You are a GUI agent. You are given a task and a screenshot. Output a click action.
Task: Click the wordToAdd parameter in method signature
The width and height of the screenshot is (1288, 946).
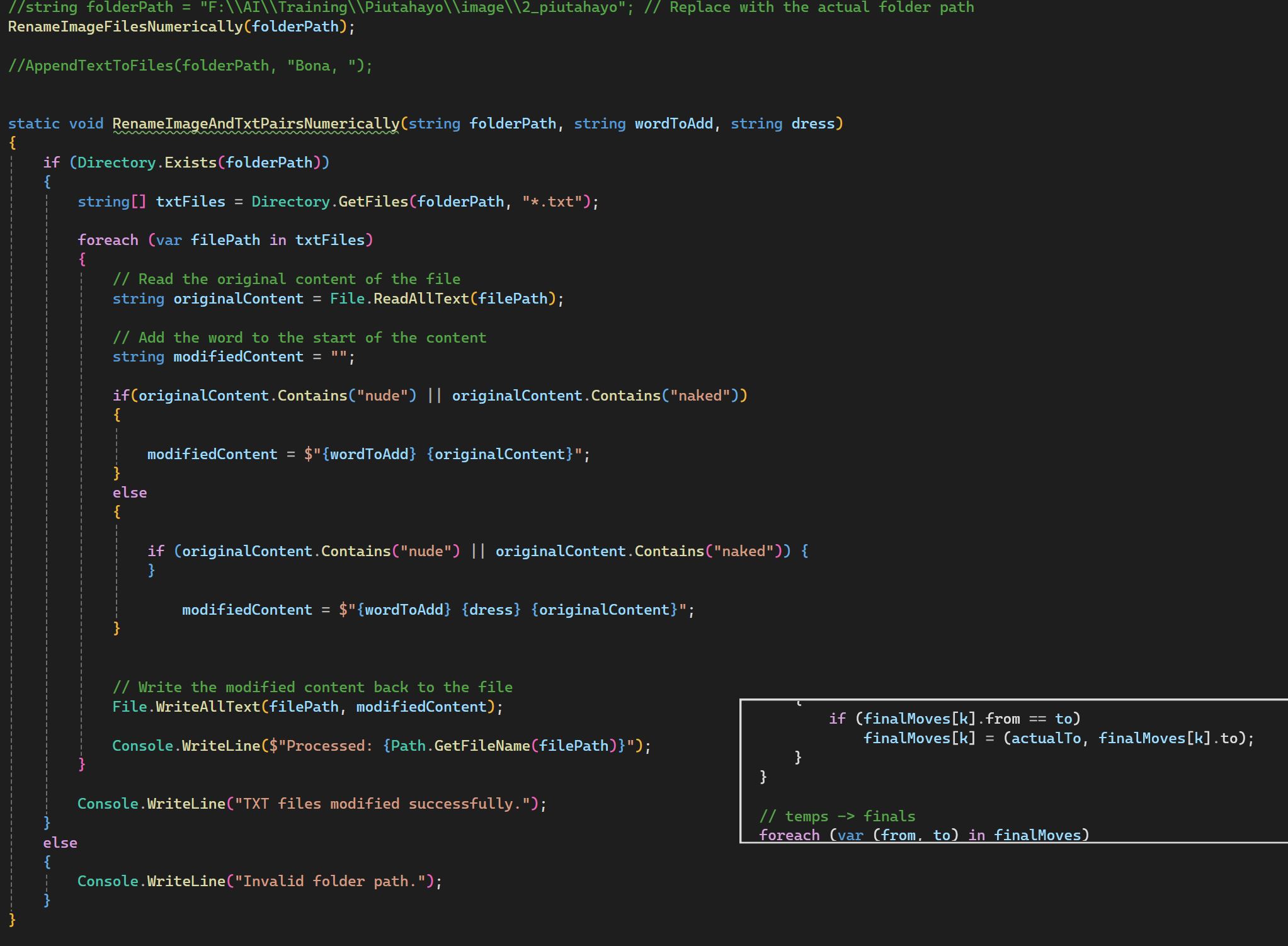[673, 123]
